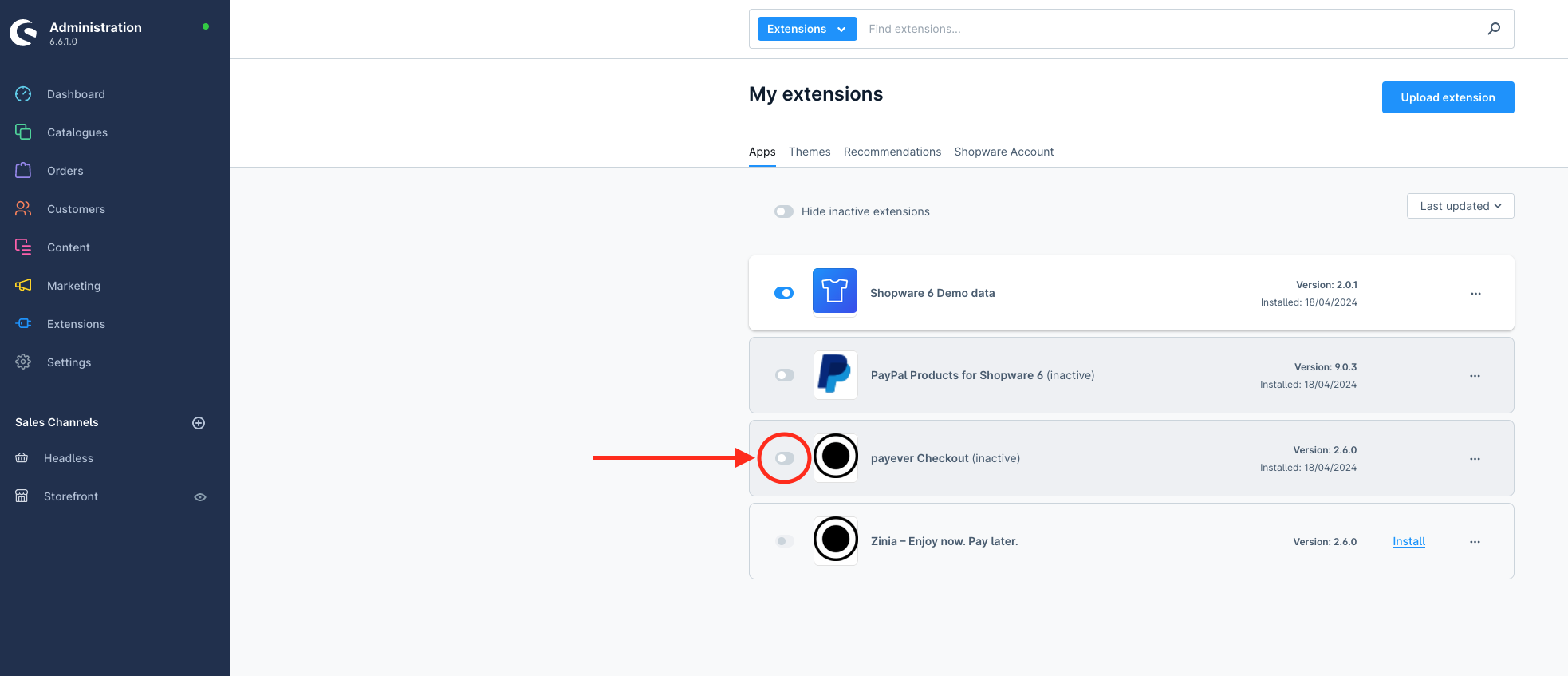
Task: Click the PayPal logo icon
Action: (835, 374)
